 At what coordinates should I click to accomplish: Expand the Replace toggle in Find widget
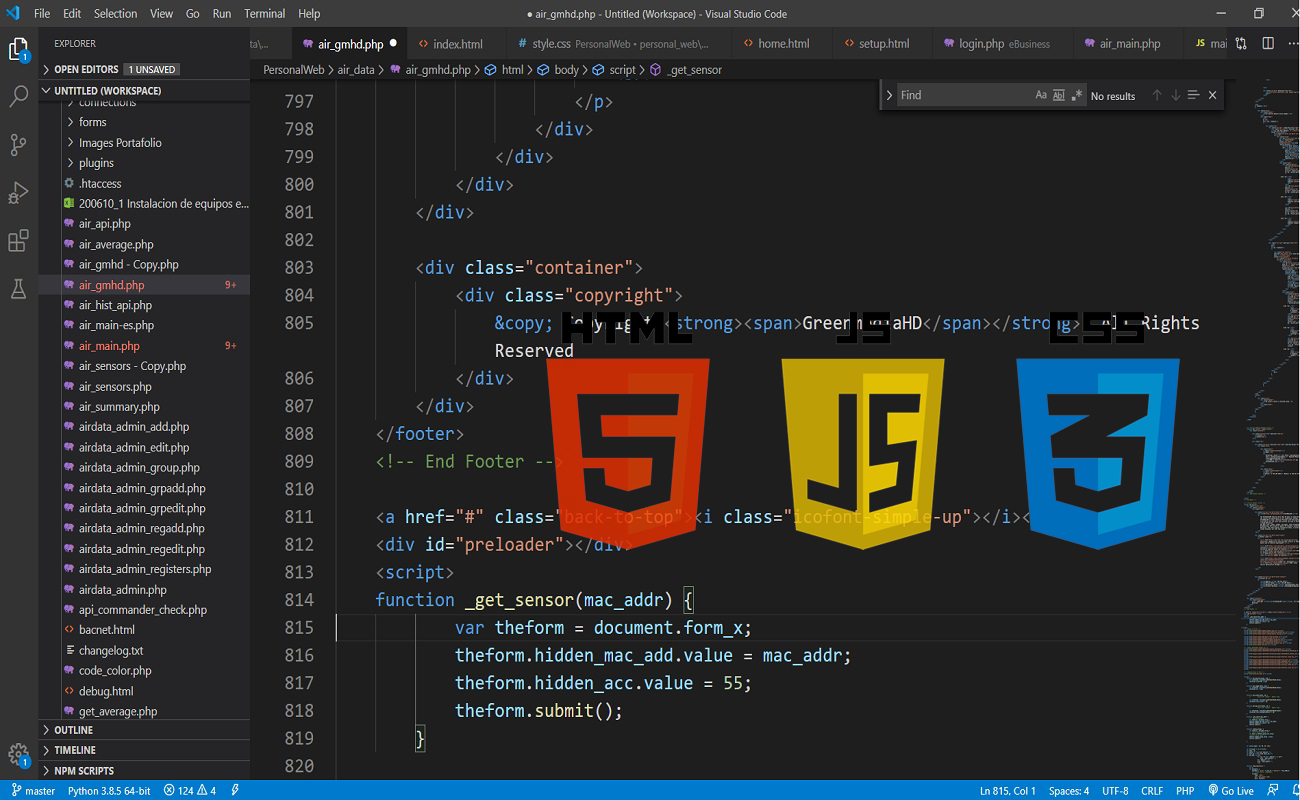pos(889,95)
